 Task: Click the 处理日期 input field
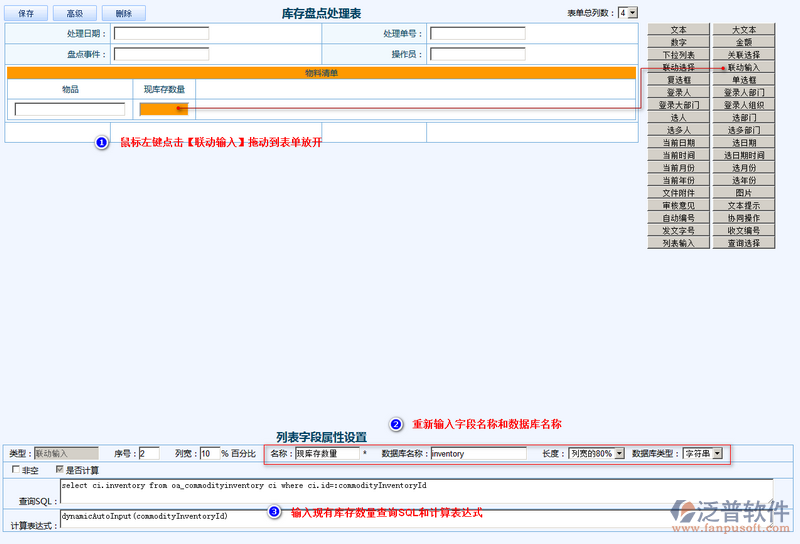161,34
